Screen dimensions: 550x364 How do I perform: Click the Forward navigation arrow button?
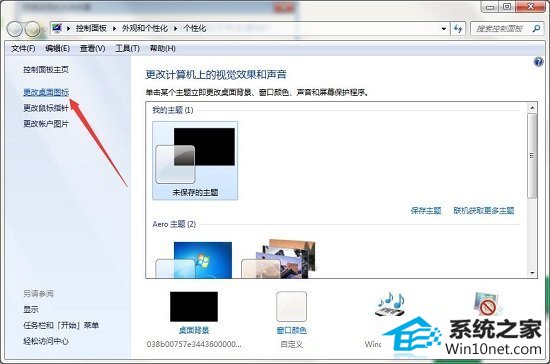(32, 29)
